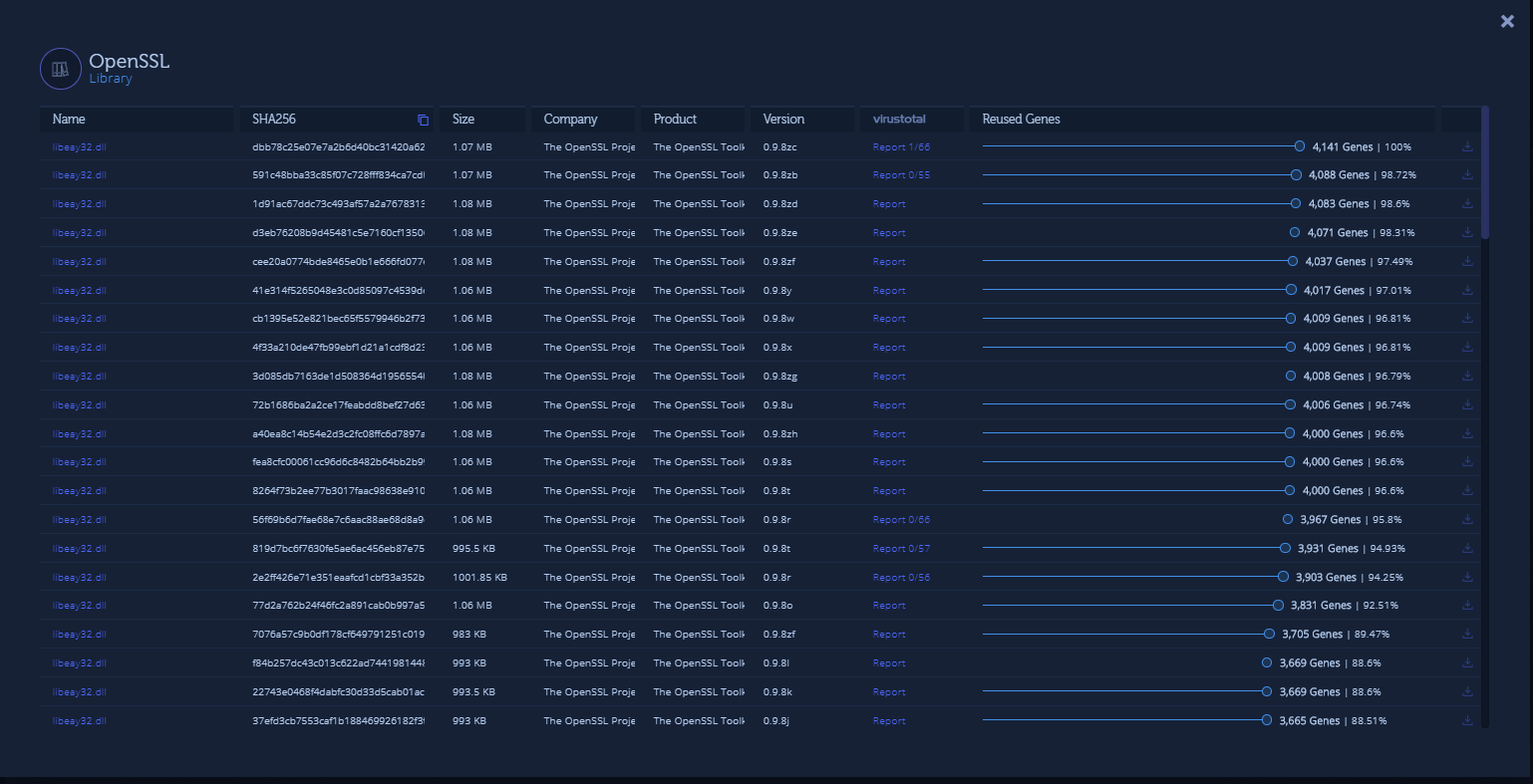Open VirusTotal Report 0/55 link
The height and width of the screenshot is (784, 1533).
[901, 175]
